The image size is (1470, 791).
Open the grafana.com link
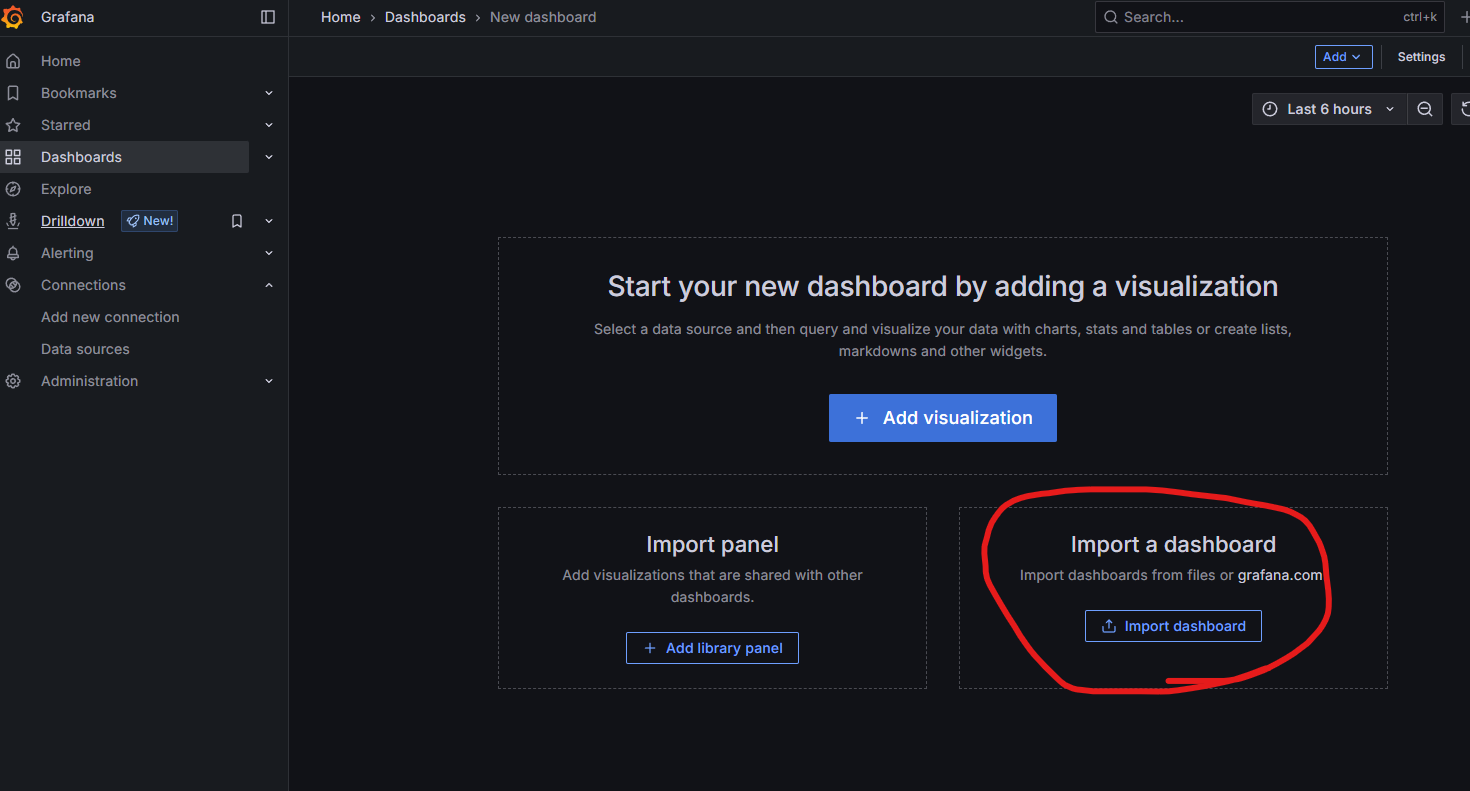pyautogui.click(x=1280, y=575)
